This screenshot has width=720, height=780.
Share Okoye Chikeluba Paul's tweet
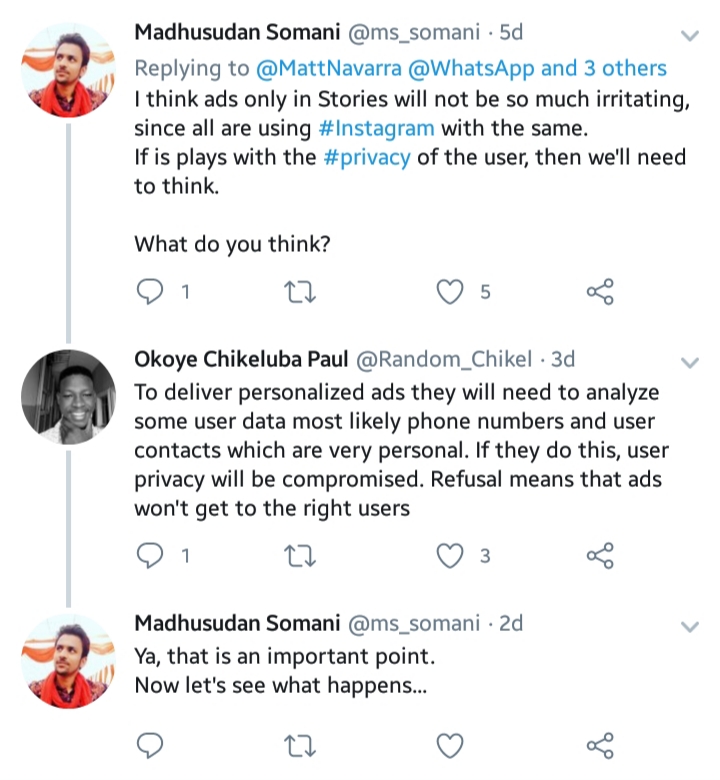600,556
